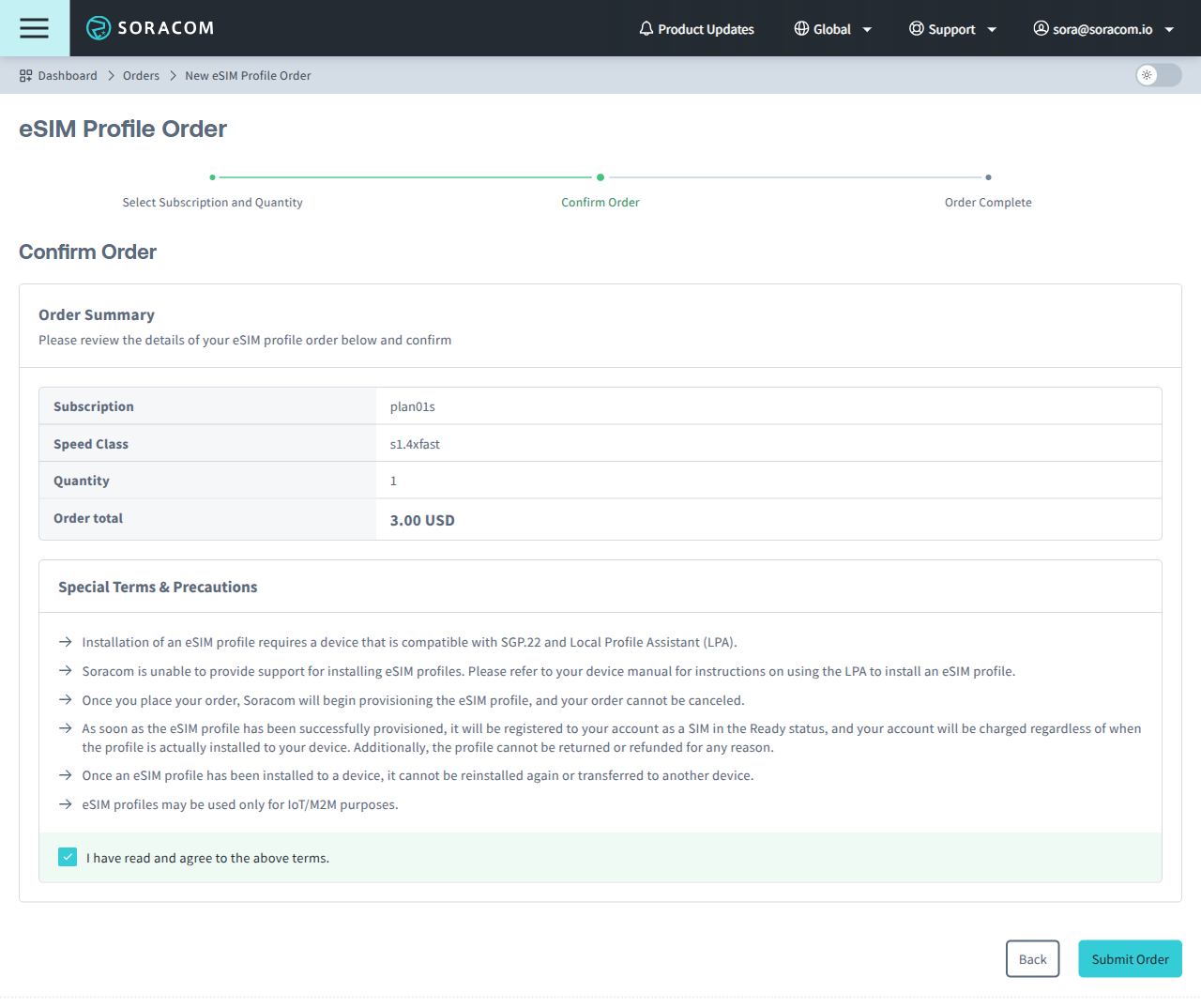The height and width of the screenshot is (1008, 1201).
Task: Open Product Updates from the top bar
Action: point(706,29)
